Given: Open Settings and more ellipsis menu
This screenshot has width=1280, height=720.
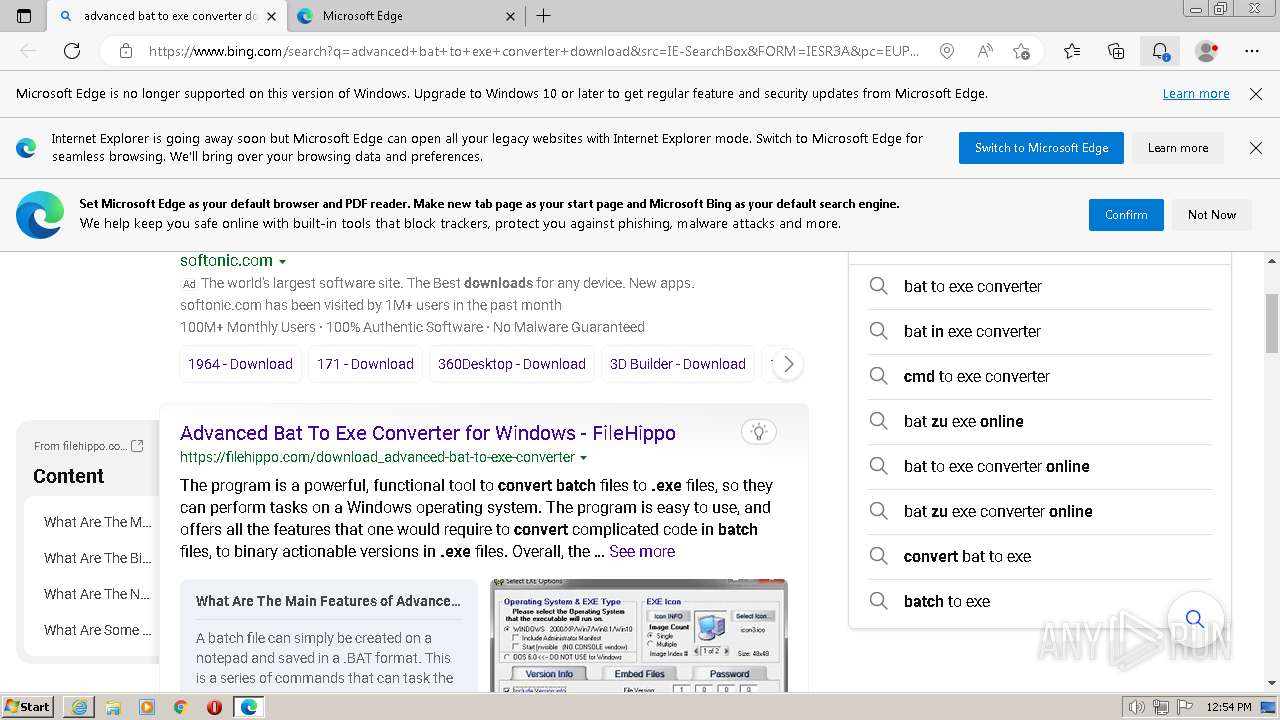Looking at the screenshot, I should tap(1252, 51).
